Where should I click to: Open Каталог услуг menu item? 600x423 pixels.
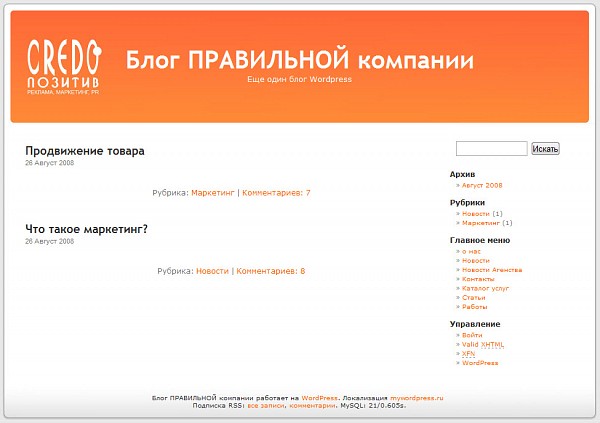pyautogui.click(x=485, y=288)
